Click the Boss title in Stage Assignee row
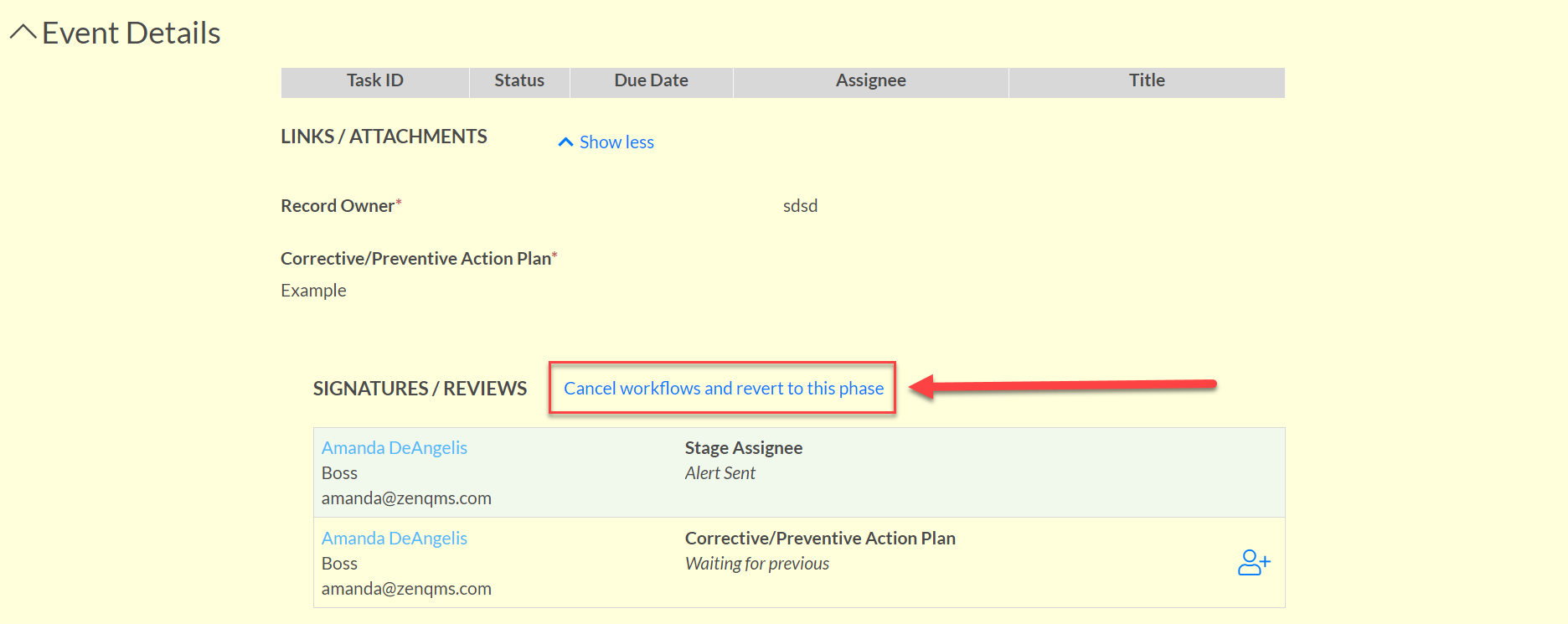This screenshot has width=1568, height=624. (339, 472)
